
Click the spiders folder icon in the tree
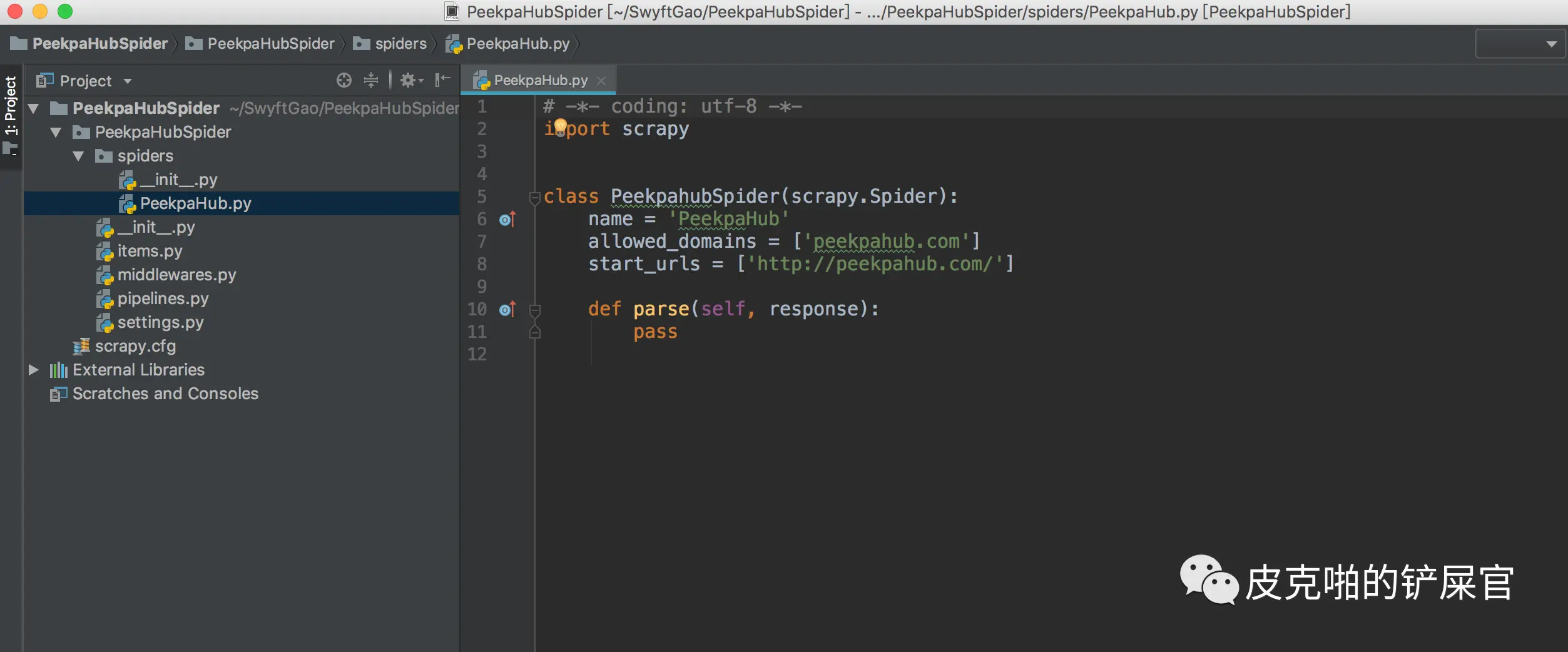click(103, 156)
